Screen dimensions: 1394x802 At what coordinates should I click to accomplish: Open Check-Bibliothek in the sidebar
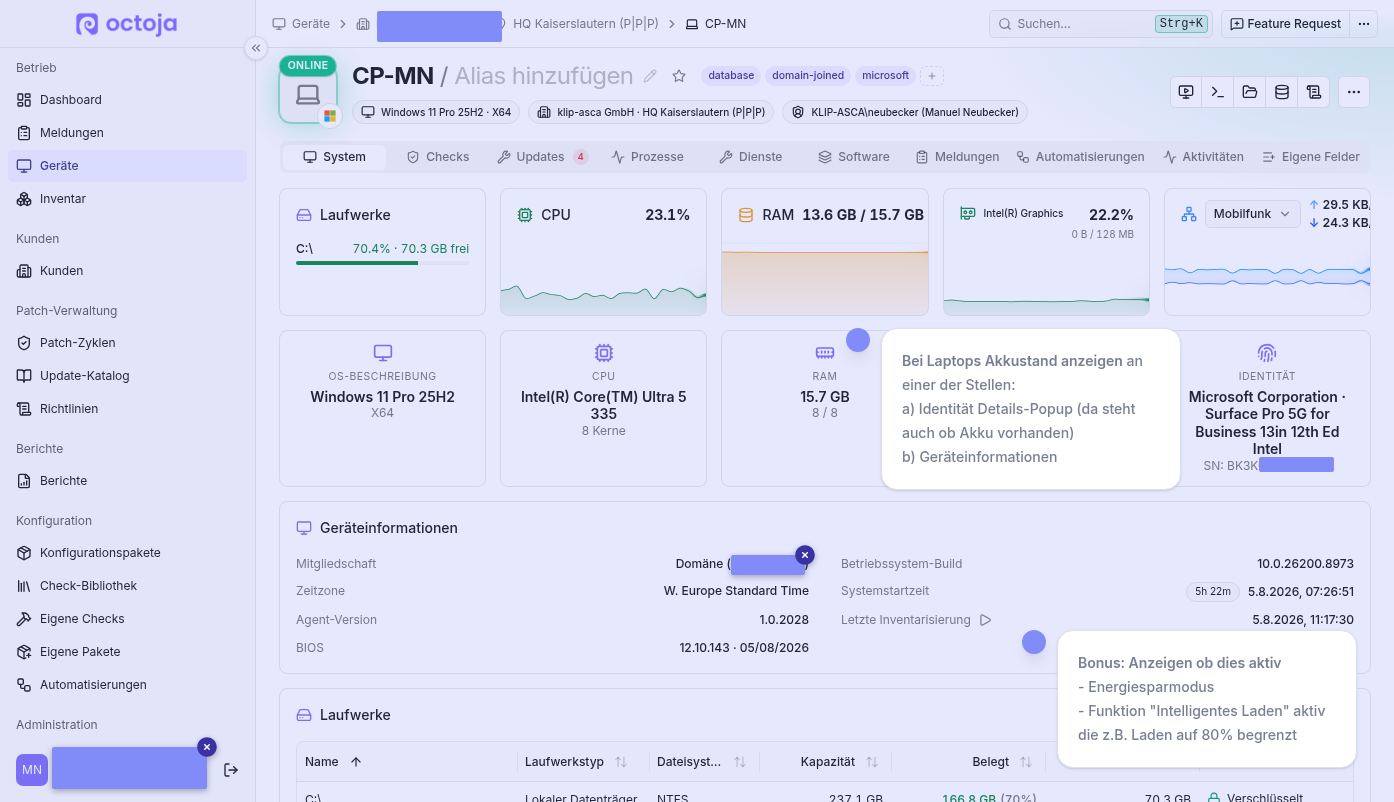tap(127, 586)
